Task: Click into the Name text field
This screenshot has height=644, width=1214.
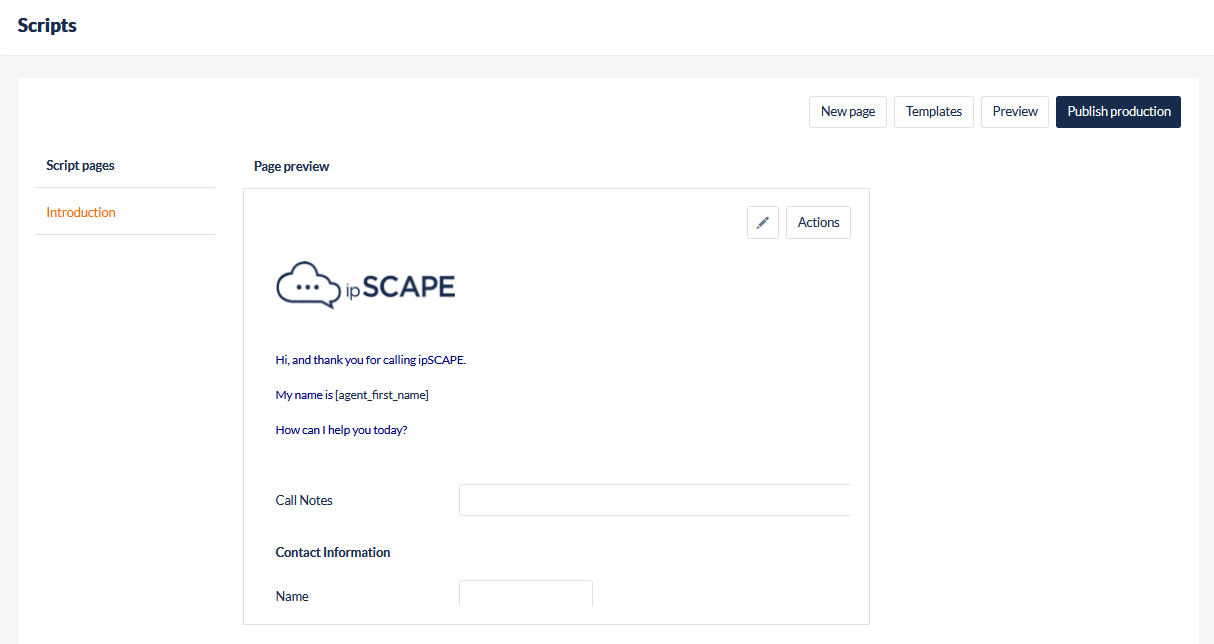Action: 525,594
